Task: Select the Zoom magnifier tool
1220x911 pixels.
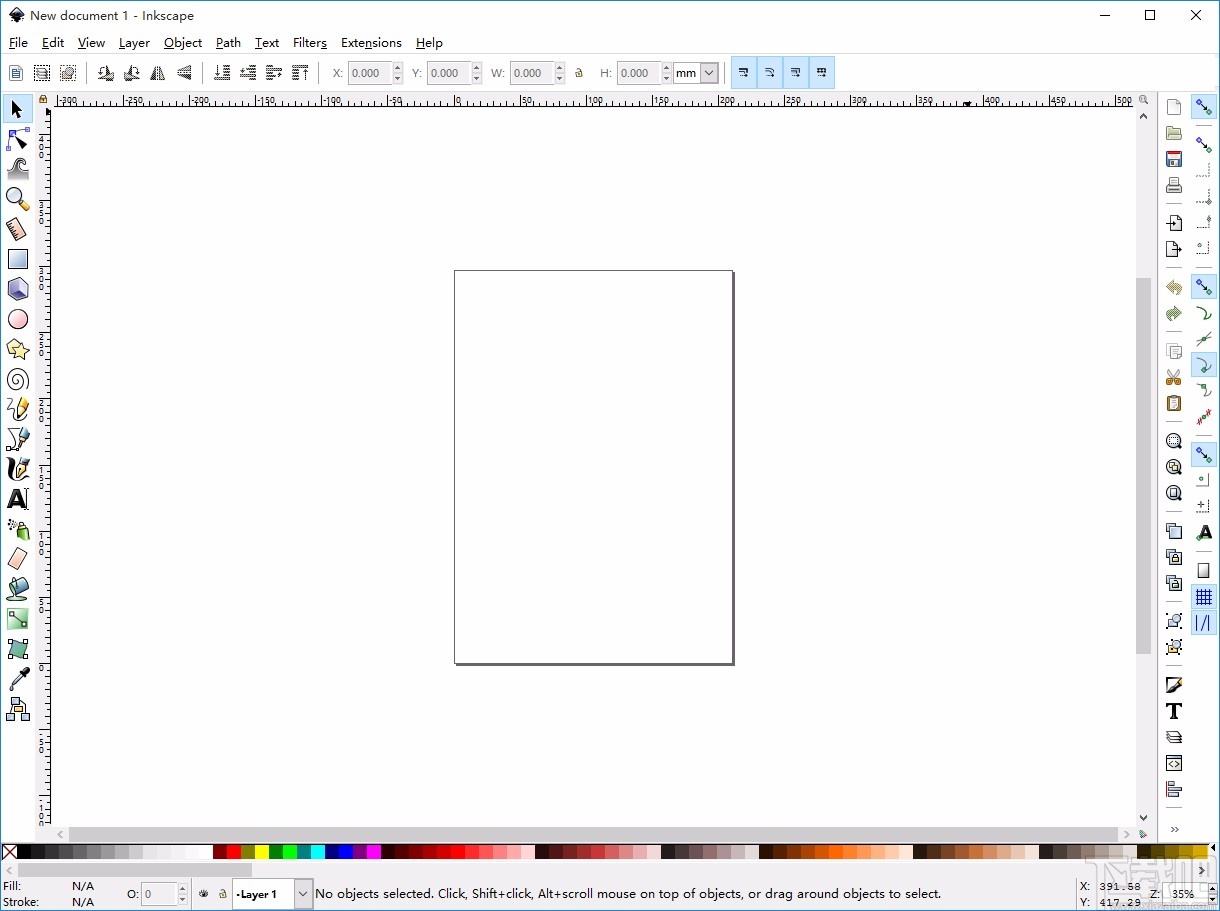Action: tap(17, 198)
